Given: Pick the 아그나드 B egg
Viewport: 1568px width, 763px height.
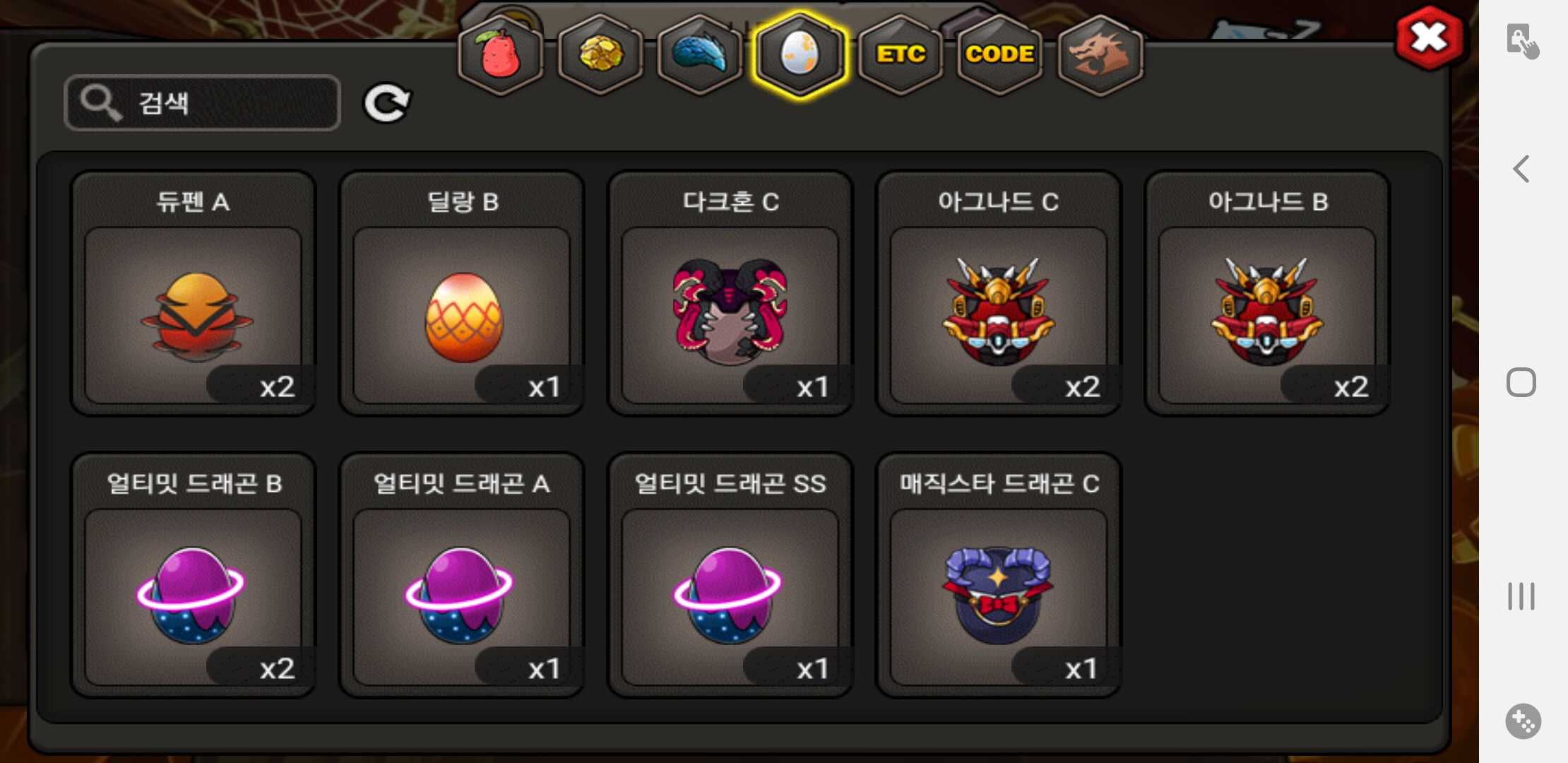Looking at the screenshot, I should pyautogui.click(x=1268, y=293).
